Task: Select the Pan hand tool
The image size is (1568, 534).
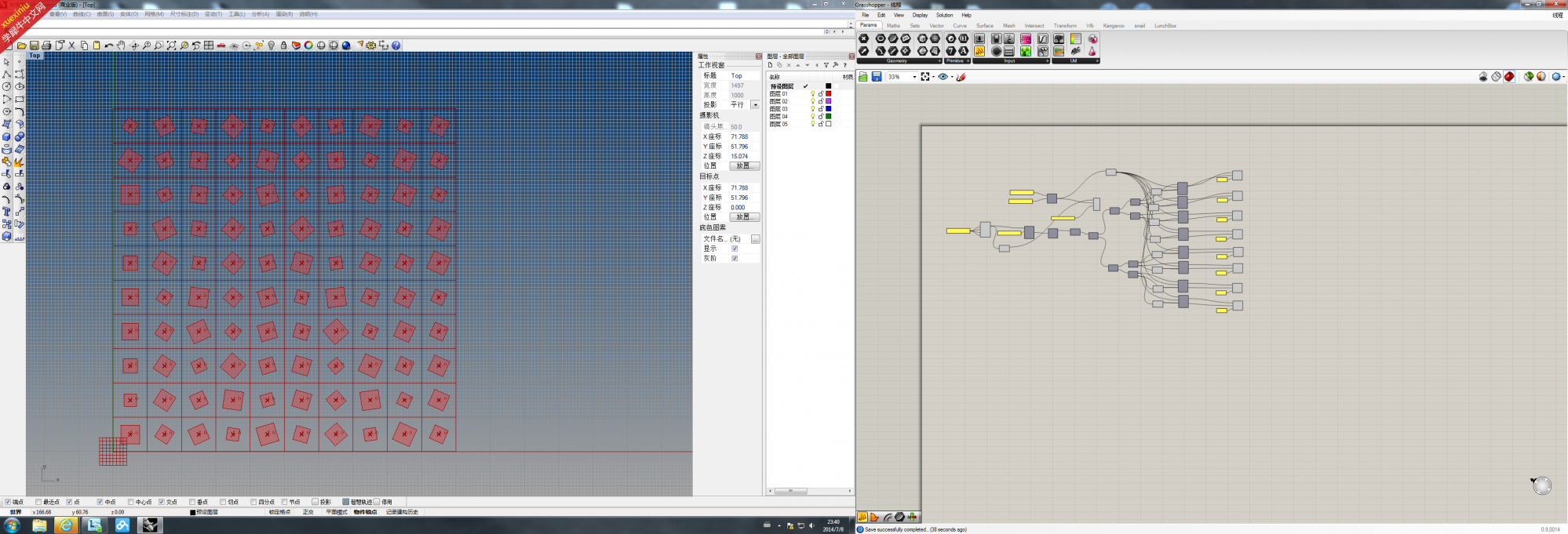Action: pyautogui.click(x=121, y=45)
